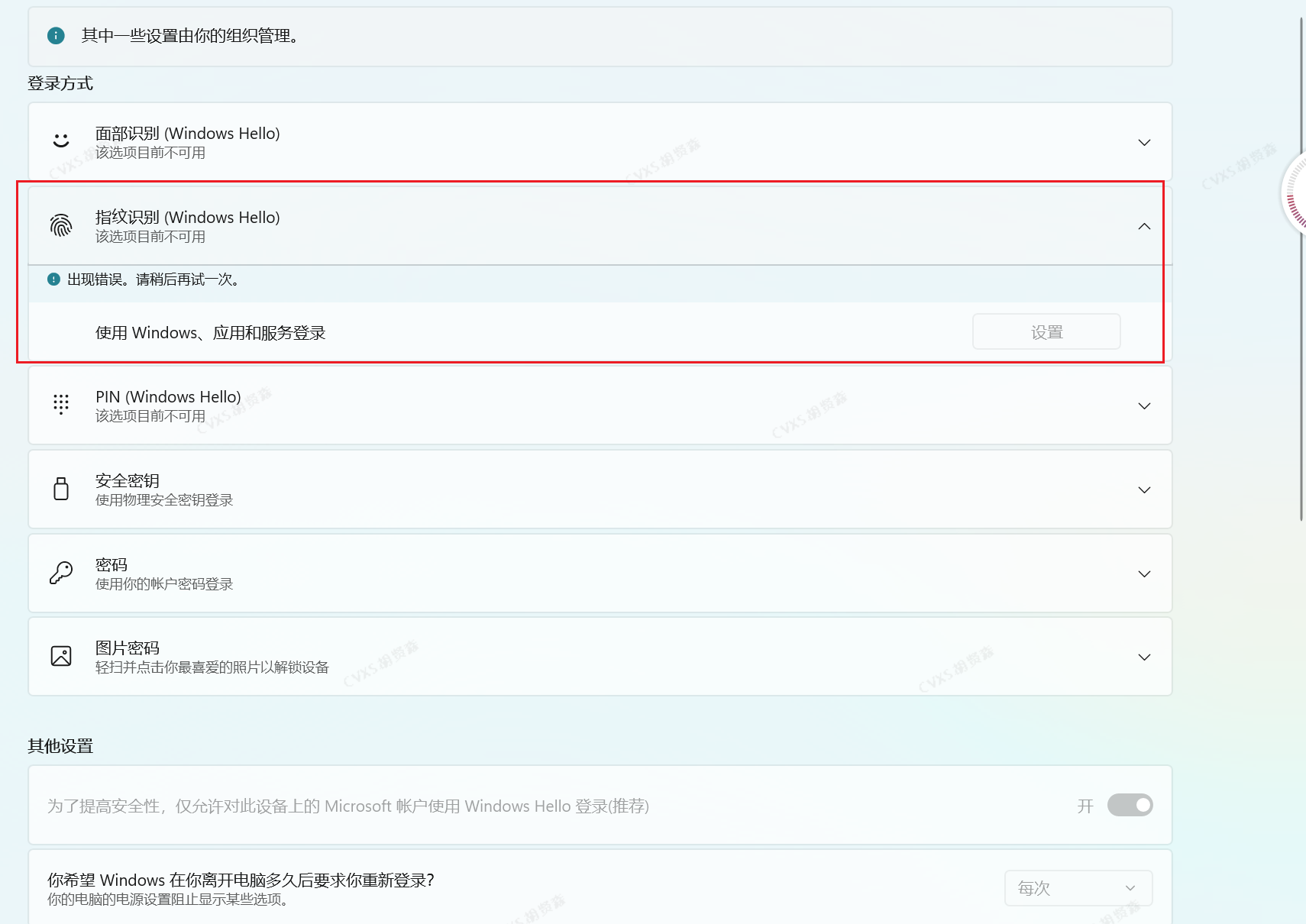Click the error icon beside 出现错误

pos(53,279)
